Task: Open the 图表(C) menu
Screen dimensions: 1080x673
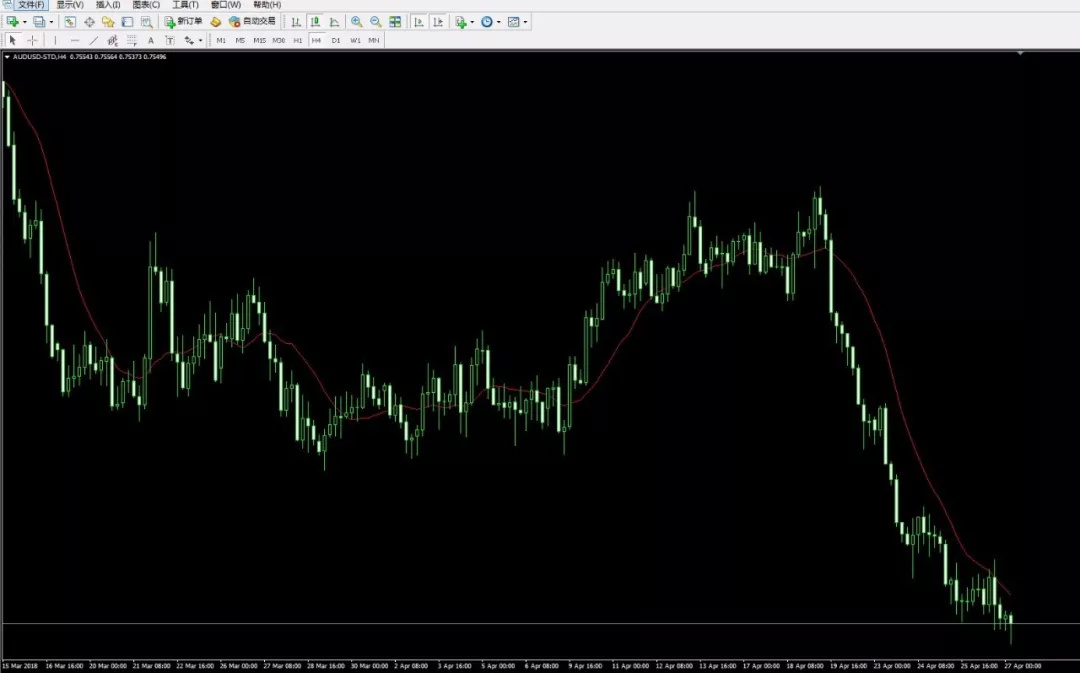Action: pyautogui.click(x=146, y=5)
